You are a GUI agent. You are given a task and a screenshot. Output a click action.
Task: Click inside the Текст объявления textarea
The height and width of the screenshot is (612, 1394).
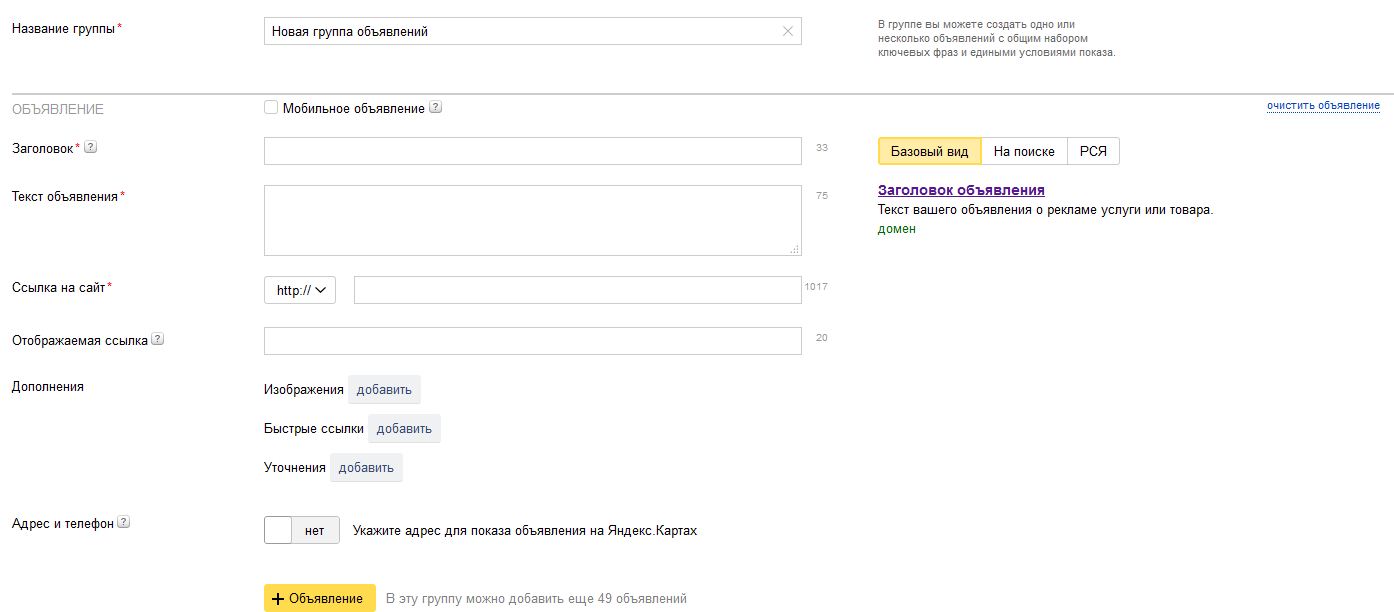point(532,220)
